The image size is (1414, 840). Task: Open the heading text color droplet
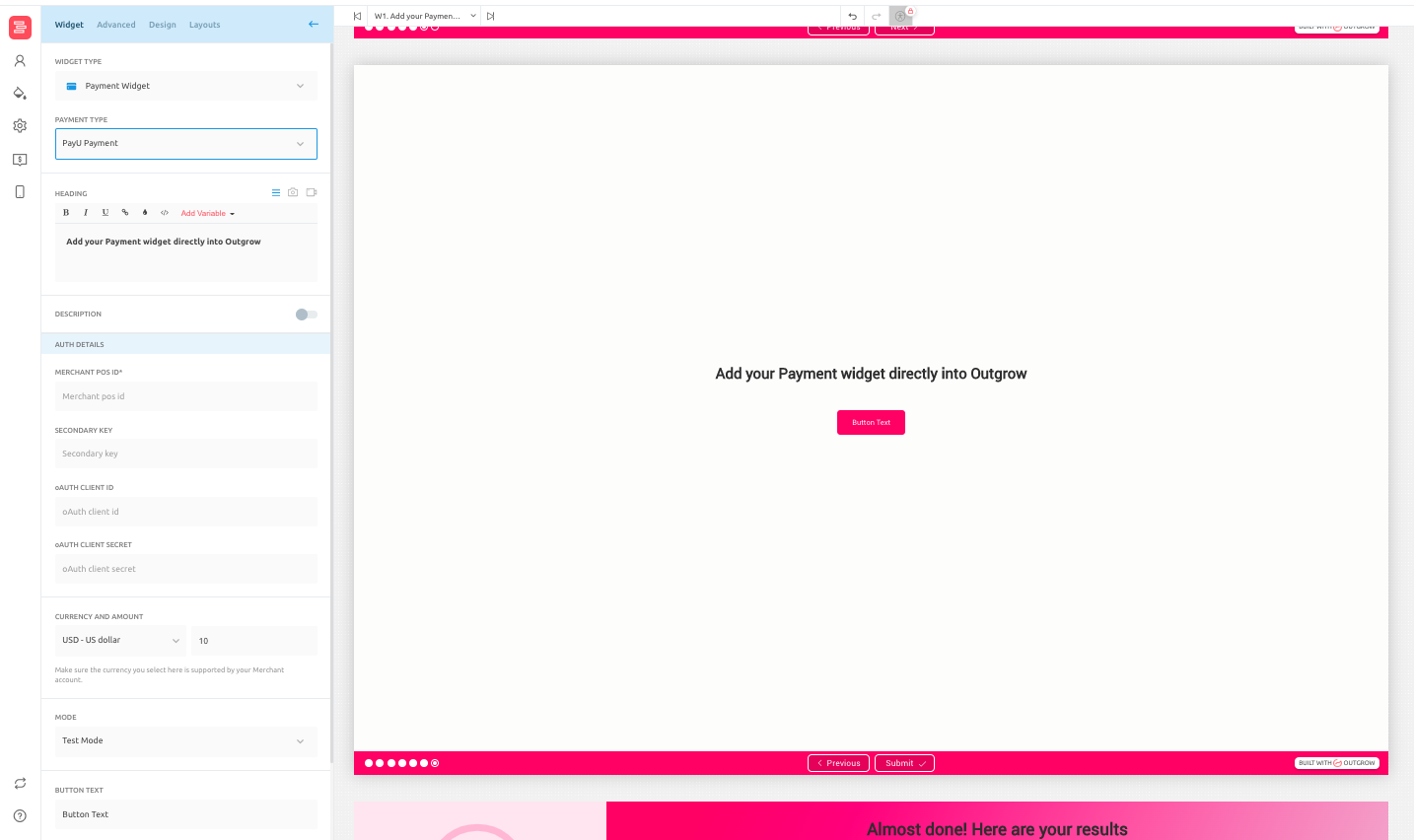click(145, 213)
